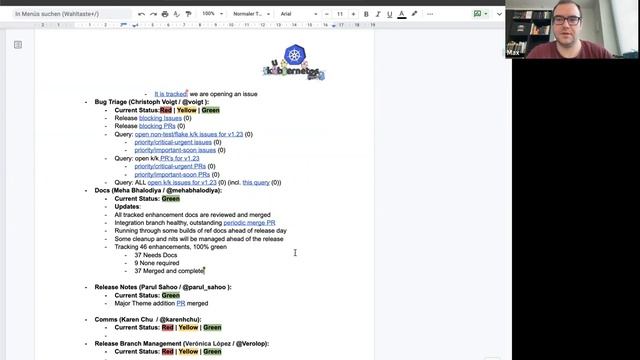The height and width of the screenshot is (360, 640).
Task: Open the 'It is tracked' link
Action: [x=171, y=94]
